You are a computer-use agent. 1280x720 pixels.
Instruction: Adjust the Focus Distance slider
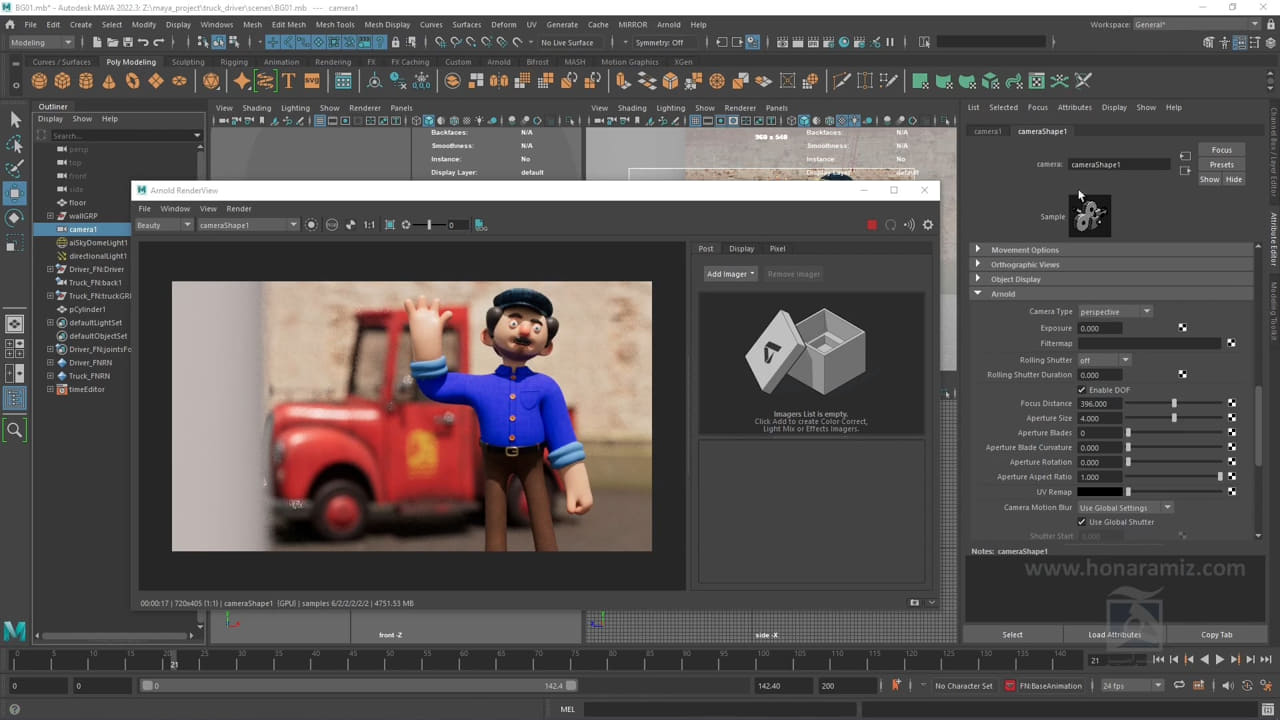point(1174,404)
